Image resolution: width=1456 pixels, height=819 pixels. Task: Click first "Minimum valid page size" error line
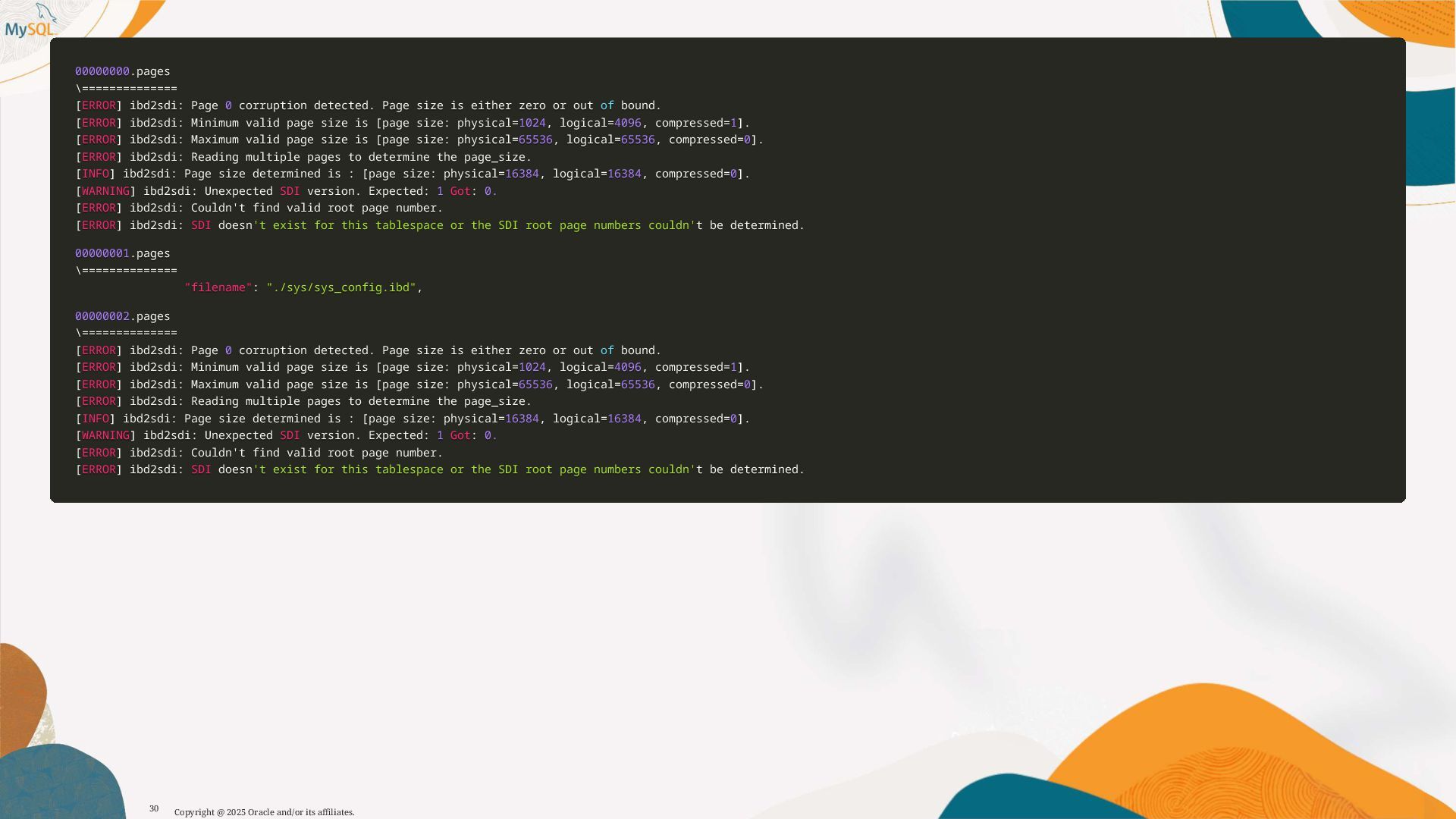pos(412,123)
